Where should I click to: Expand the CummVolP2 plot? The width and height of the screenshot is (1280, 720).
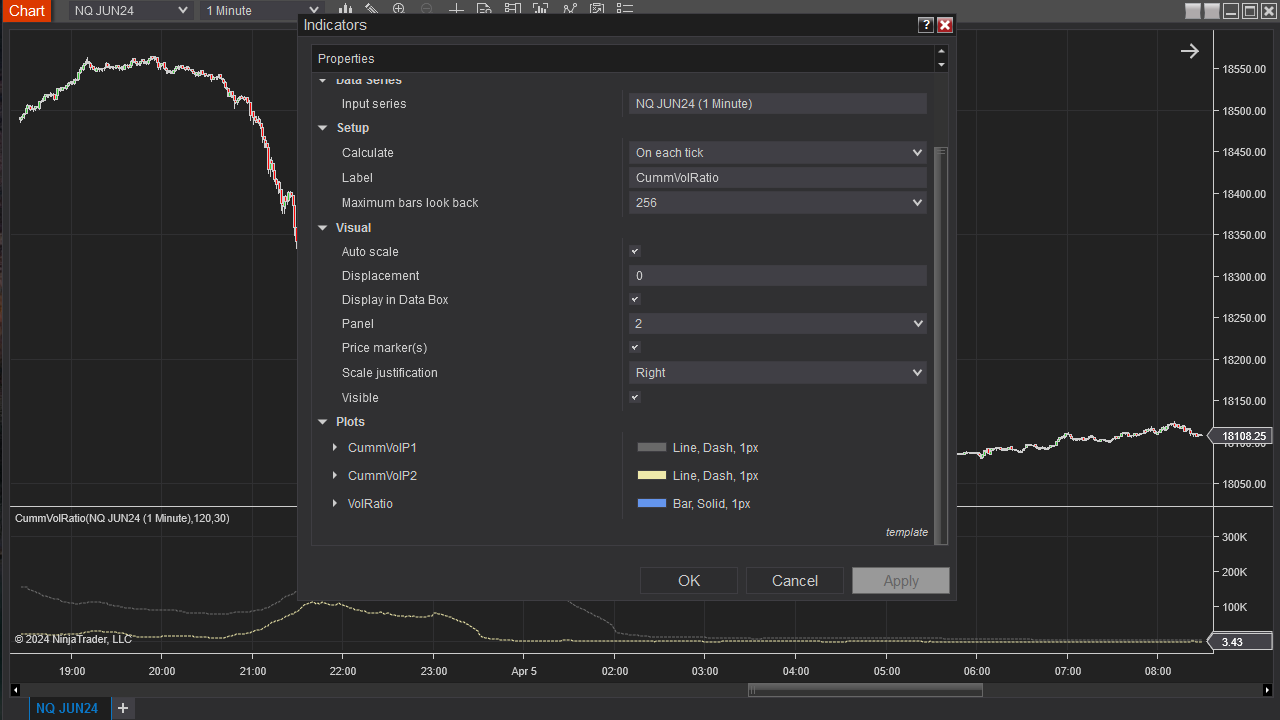(x=335, y=475)
